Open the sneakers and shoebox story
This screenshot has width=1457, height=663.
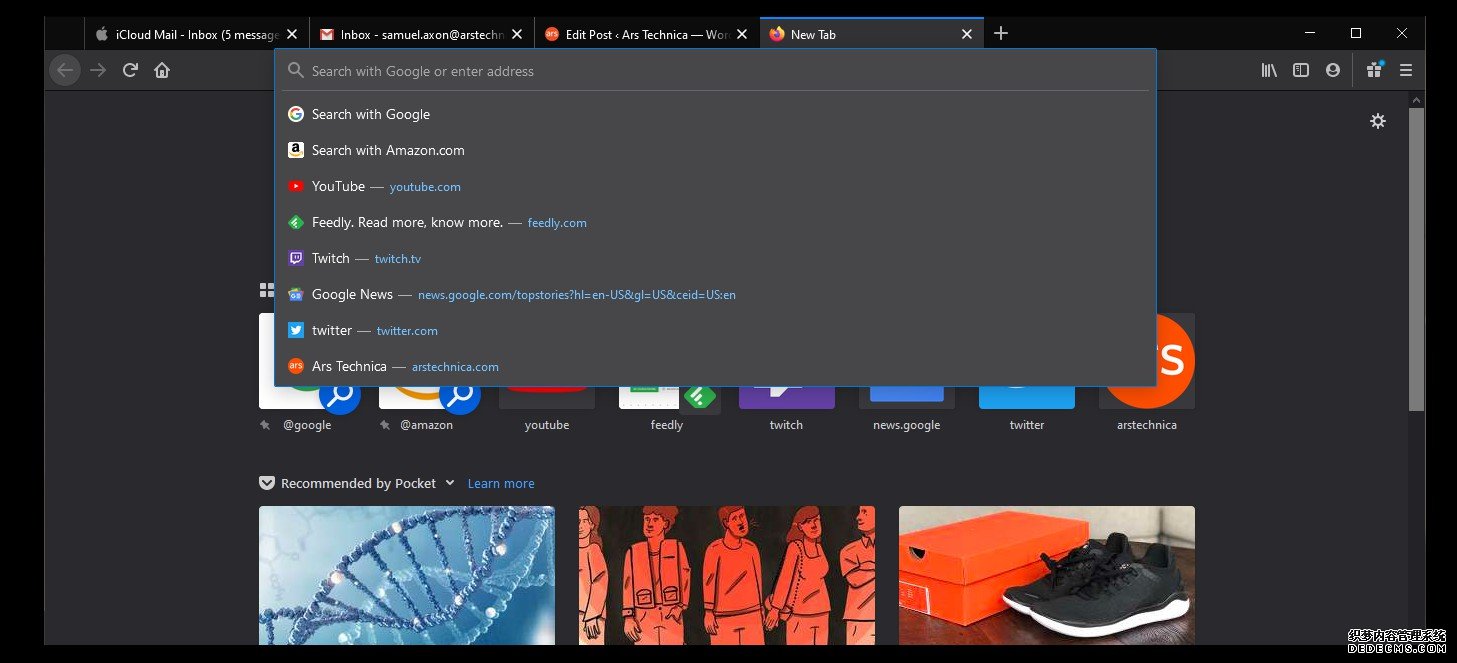point(1047,575)
